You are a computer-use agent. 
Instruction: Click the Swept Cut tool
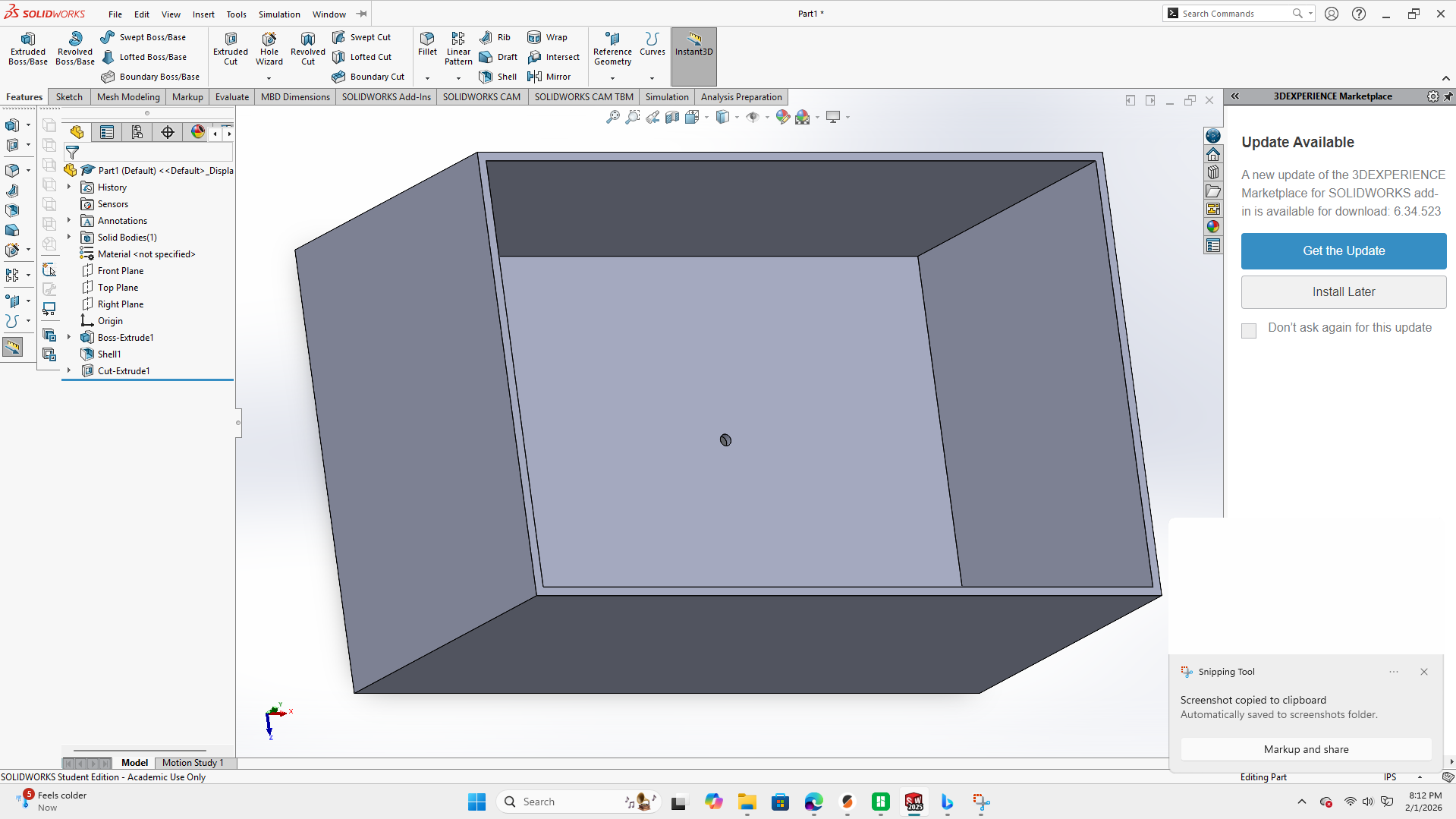361,37
